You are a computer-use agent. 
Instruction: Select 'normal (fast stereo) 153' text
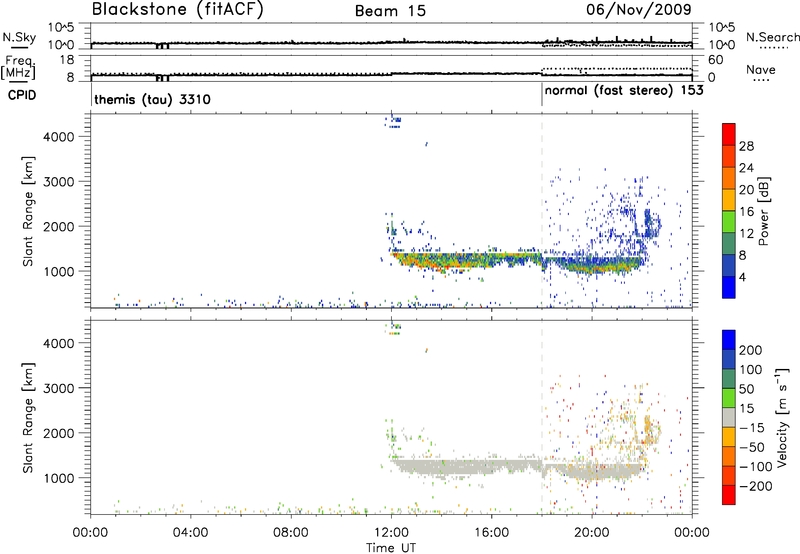pos(624,91)
